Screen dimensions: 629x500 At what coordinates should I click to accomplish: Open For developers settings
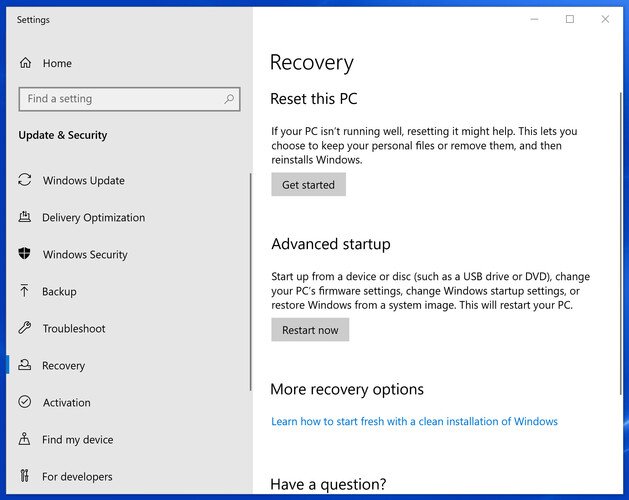(x=77, y=477)
